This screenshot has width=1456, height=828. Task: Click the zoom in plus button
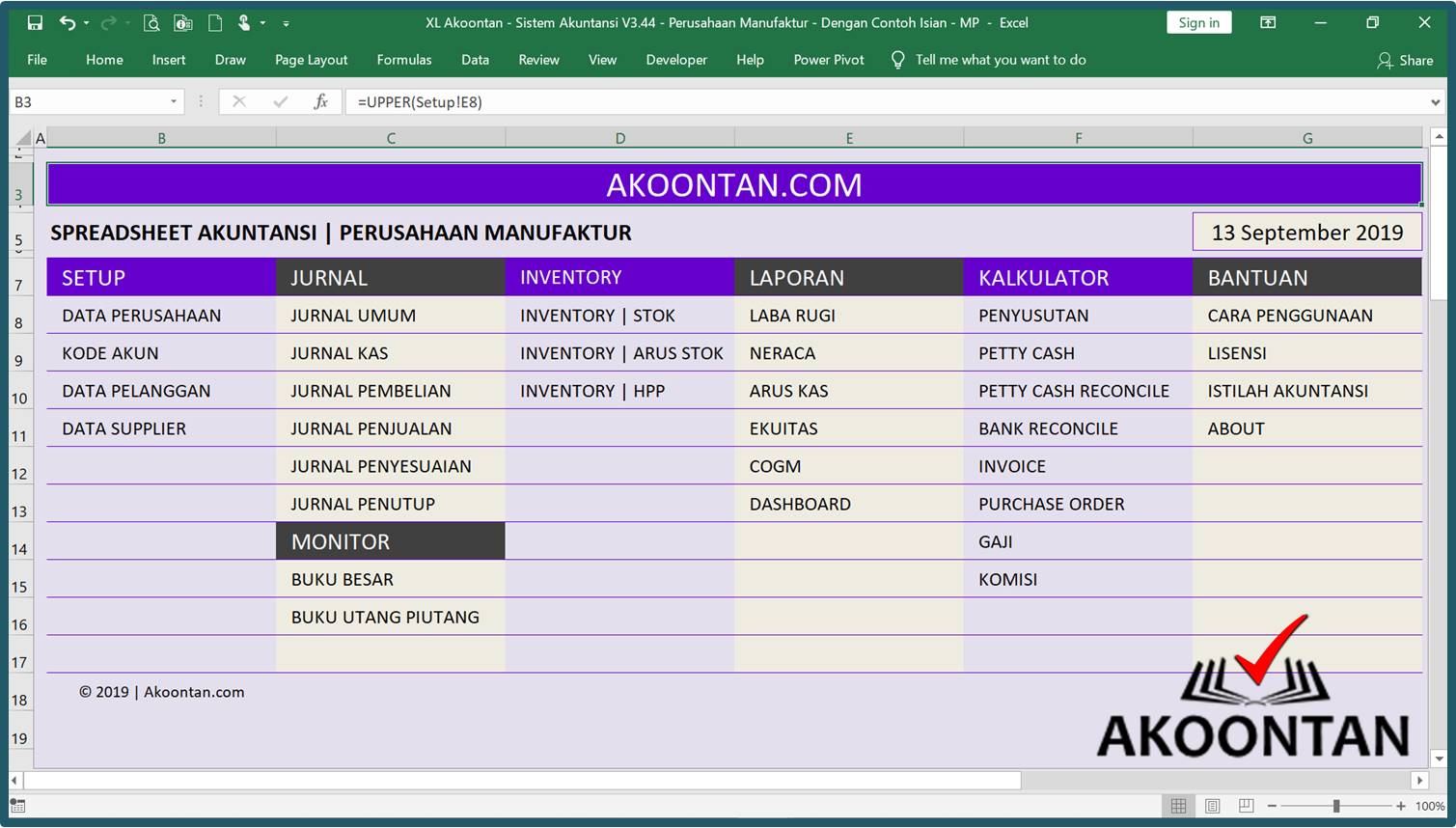point(1400,805)
